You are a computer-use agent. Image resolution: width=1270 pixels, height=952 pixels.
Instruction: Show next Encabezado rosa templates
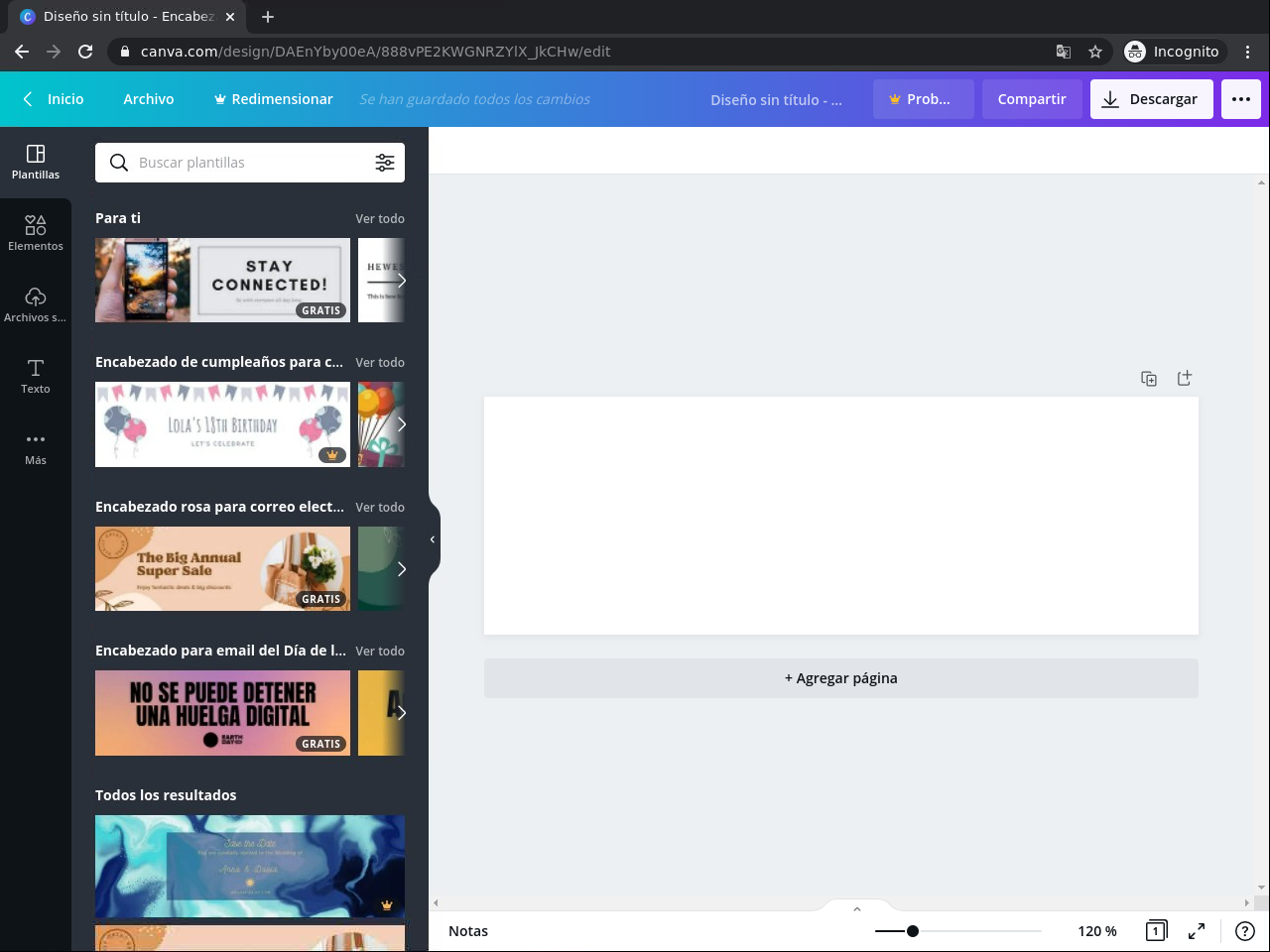(401, 568)
